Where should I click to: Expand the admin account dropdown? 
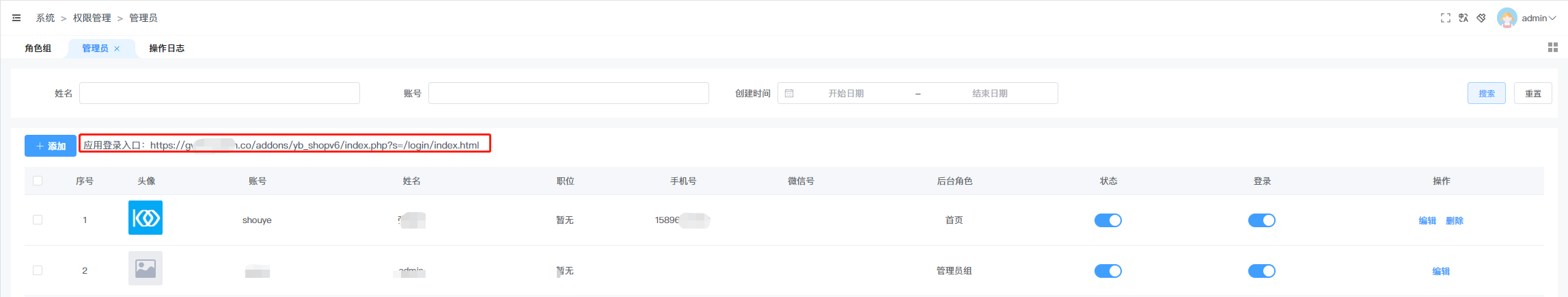click(1539, 18)
